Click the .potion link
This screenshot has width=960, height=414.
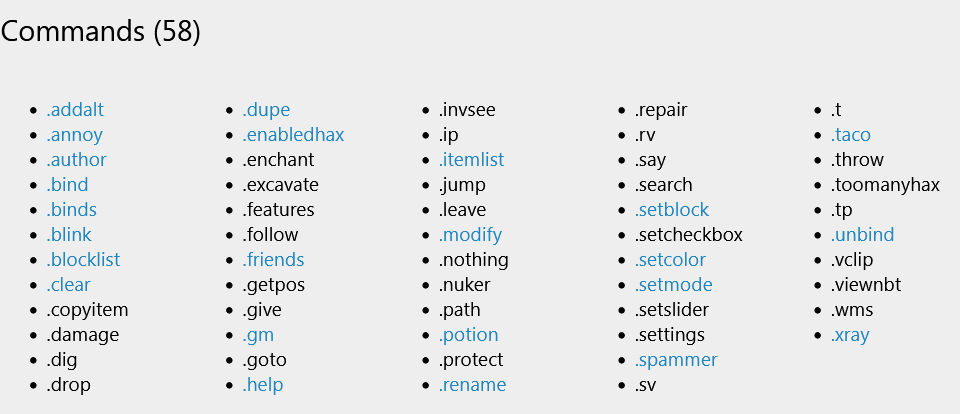468,336
